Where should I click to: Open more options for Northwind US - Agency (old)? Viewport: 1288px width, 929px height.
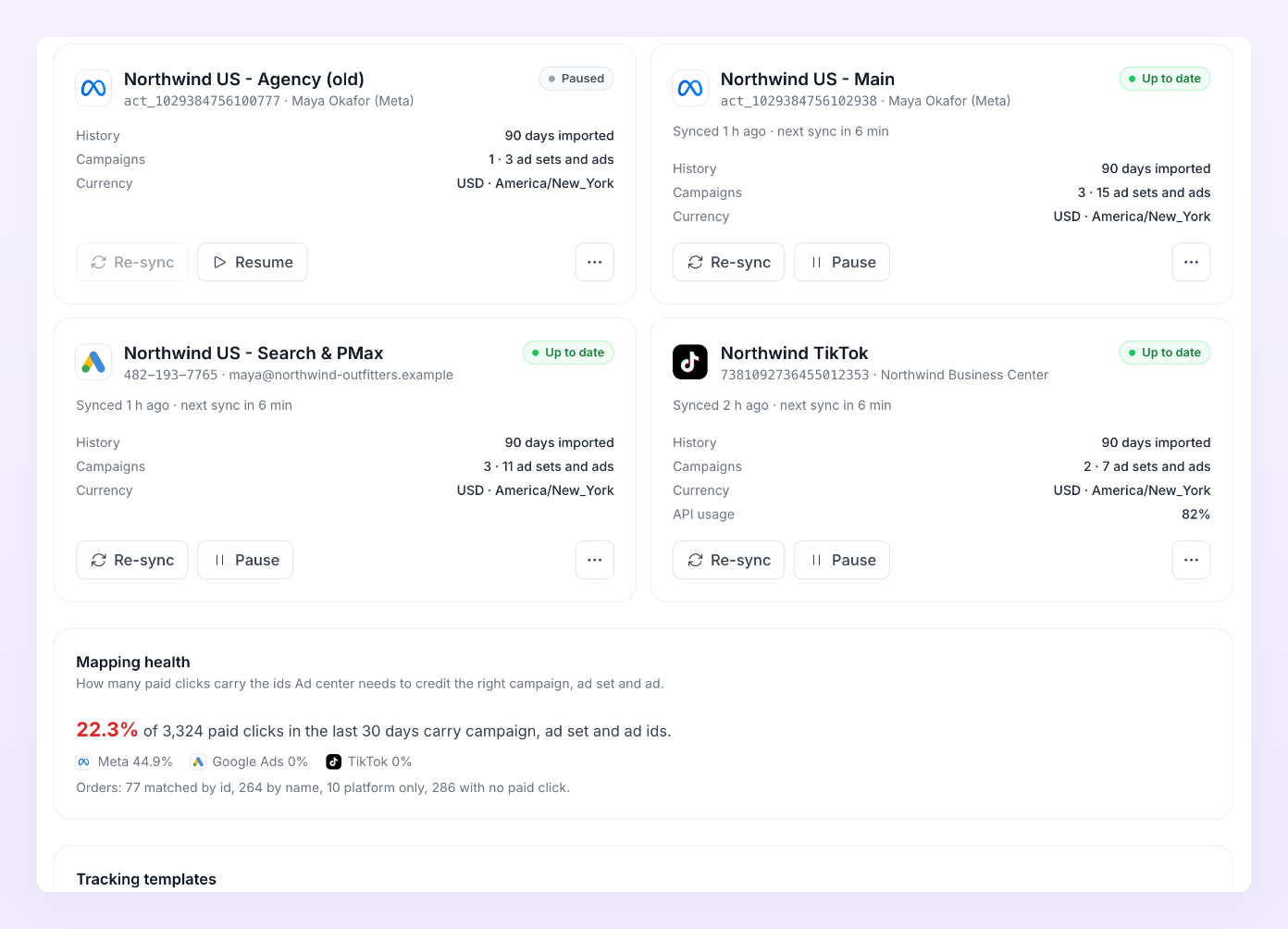(595, 262)
